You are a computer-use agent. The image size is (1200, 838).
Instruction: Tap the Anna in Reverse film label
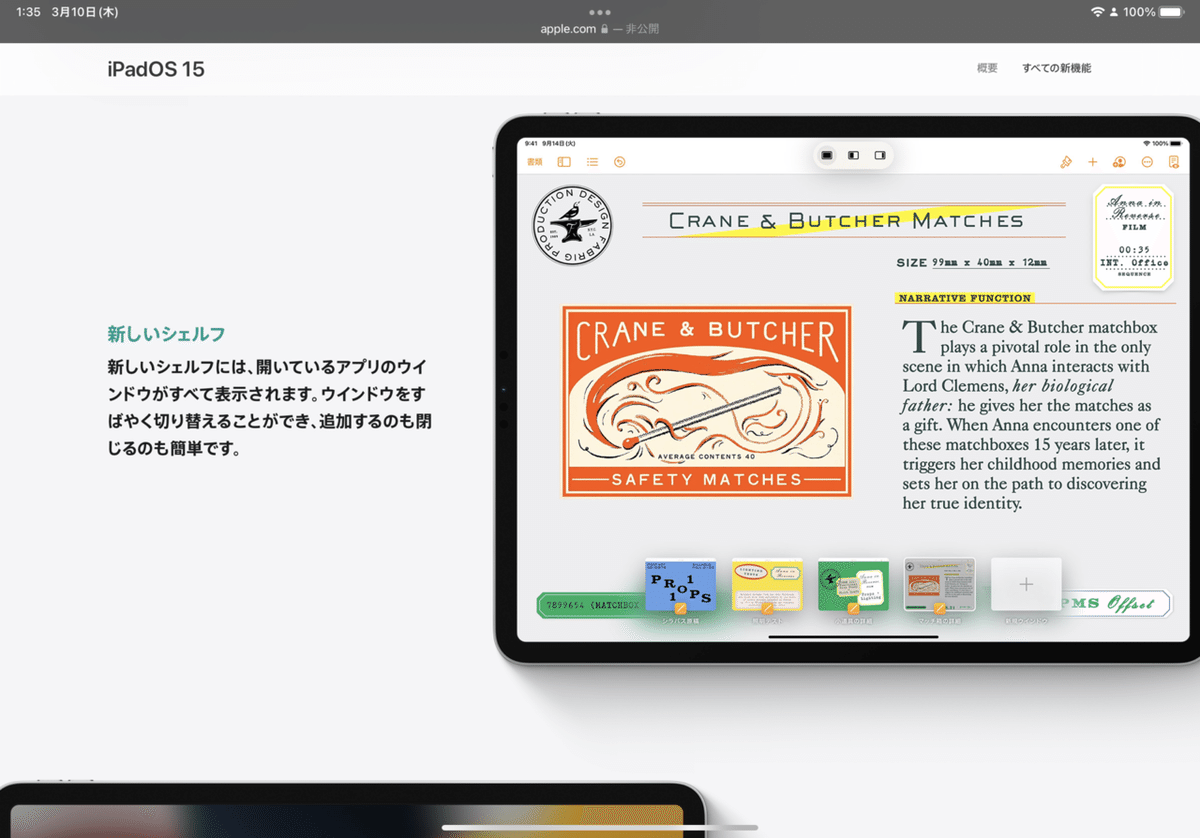click(1133, 237)
